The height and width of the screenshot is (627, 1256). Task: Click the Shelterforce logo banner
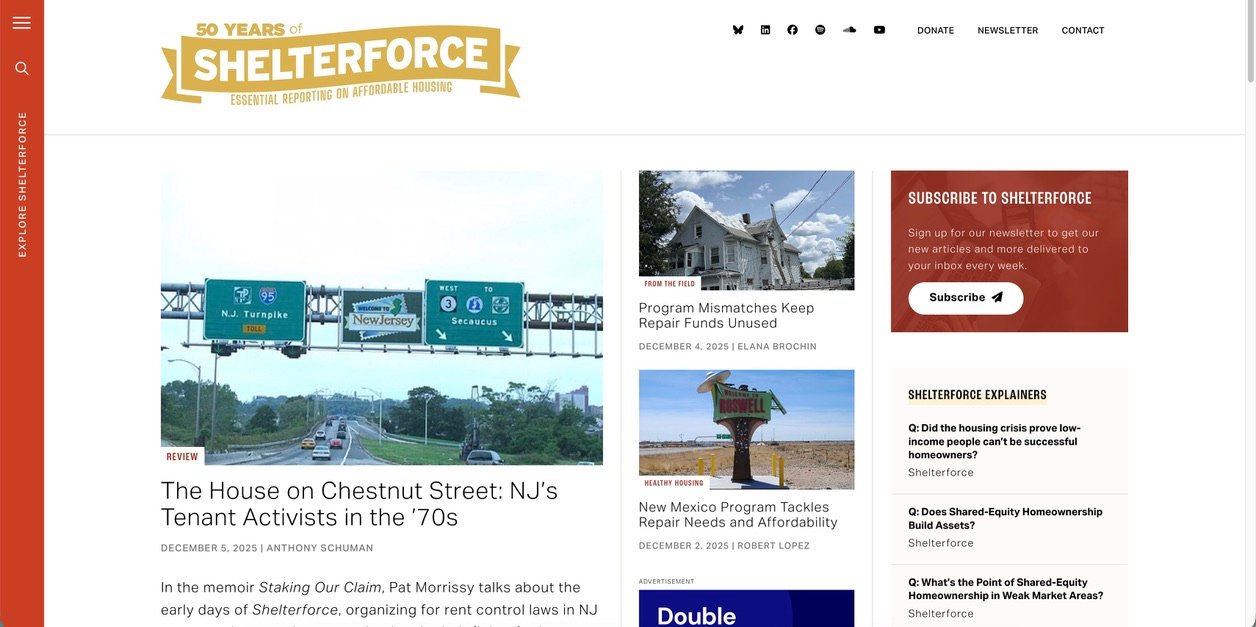340,64
